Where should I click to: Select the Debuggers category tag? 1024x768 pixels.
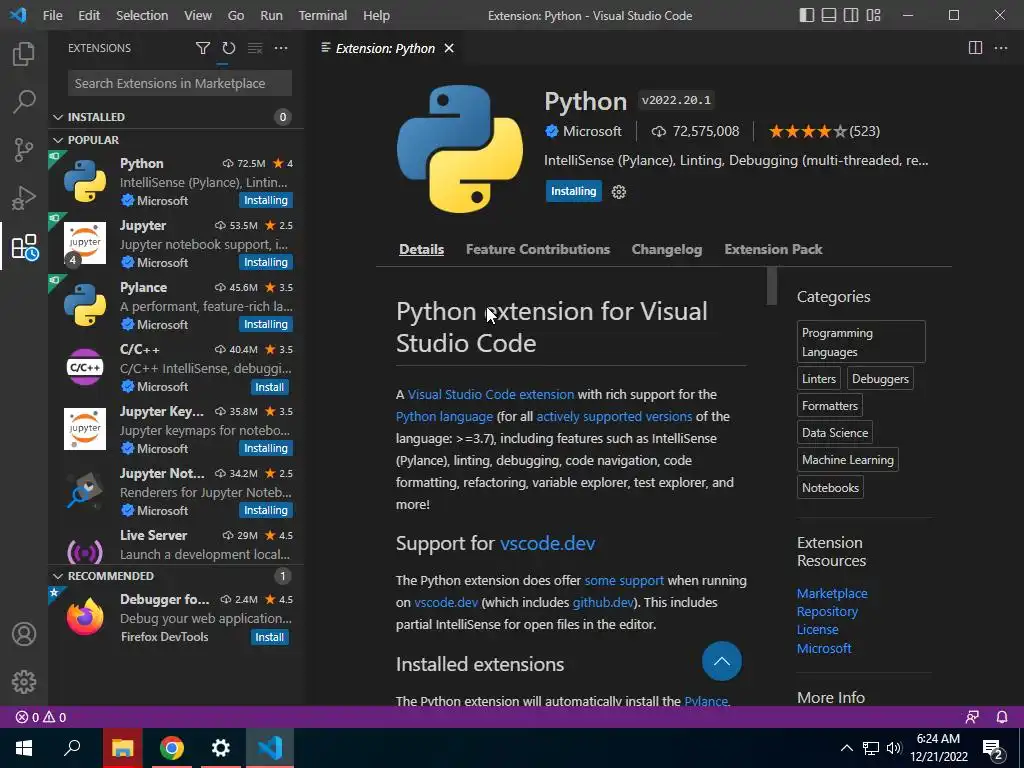coord(880,379)
